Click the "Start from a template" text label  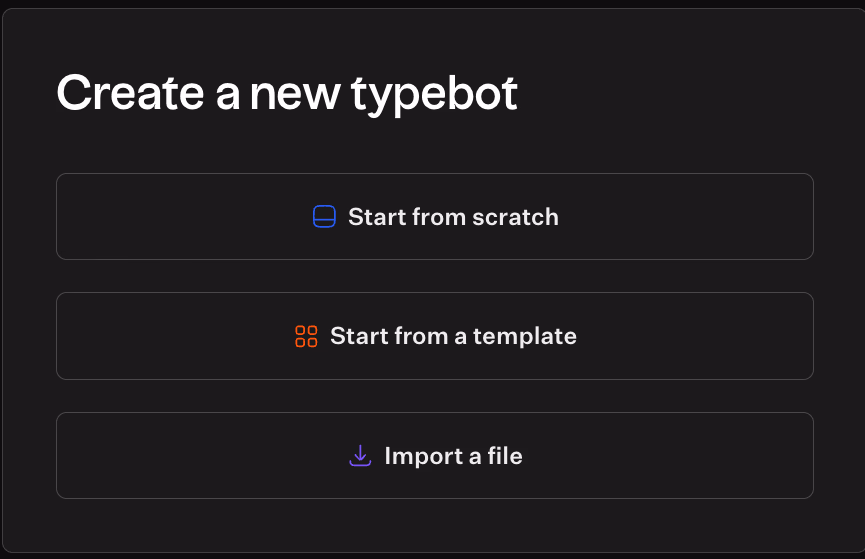(x=453, y=336)
